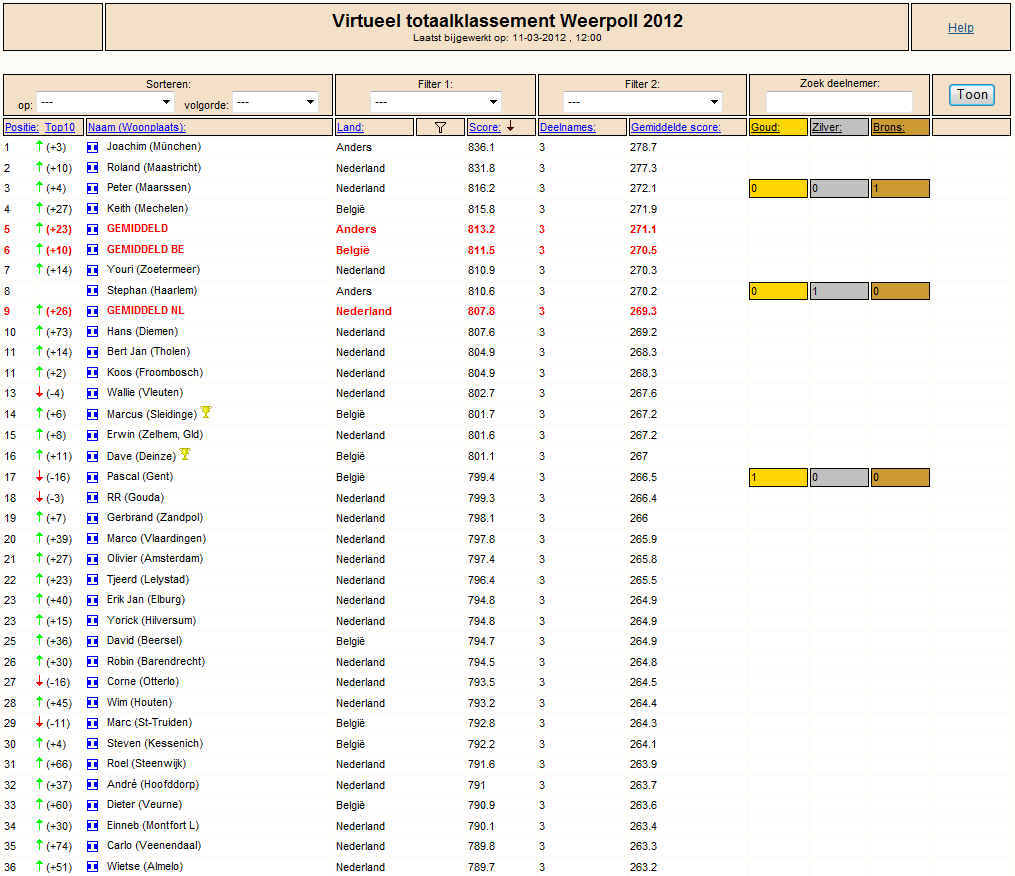Click the Goud column header
This screenshot has height=876, width=1015.
(x=765, y=128)
